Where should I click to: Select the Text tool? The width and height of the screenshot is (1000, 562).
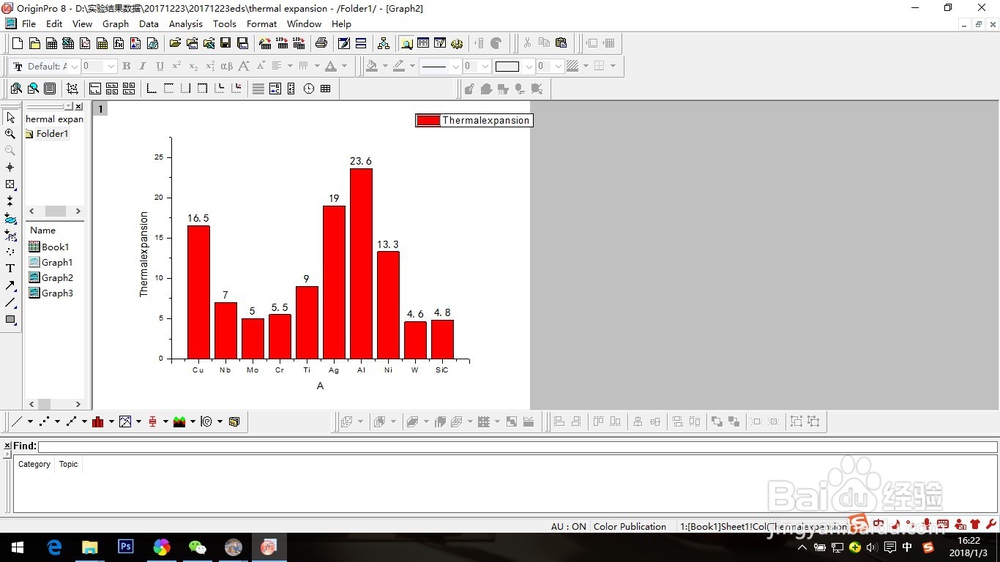(10, 269)
